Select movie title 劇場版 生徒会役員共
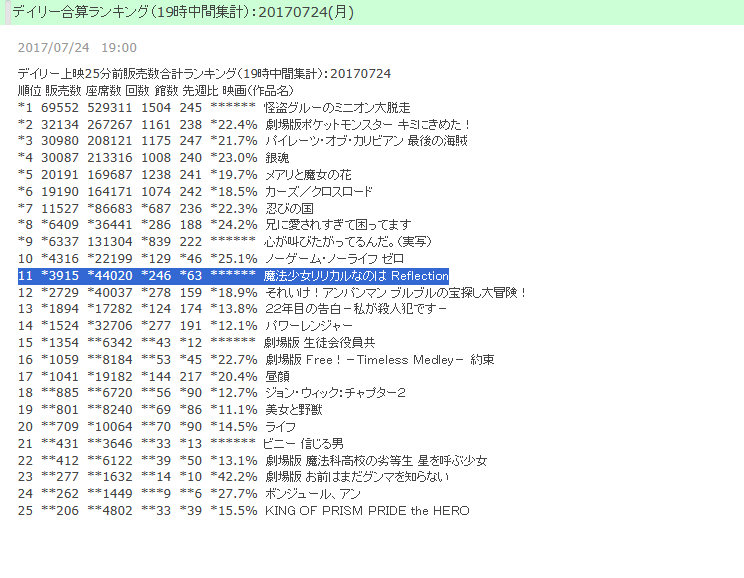Screen dimensions: 744x578 (319, 343)
